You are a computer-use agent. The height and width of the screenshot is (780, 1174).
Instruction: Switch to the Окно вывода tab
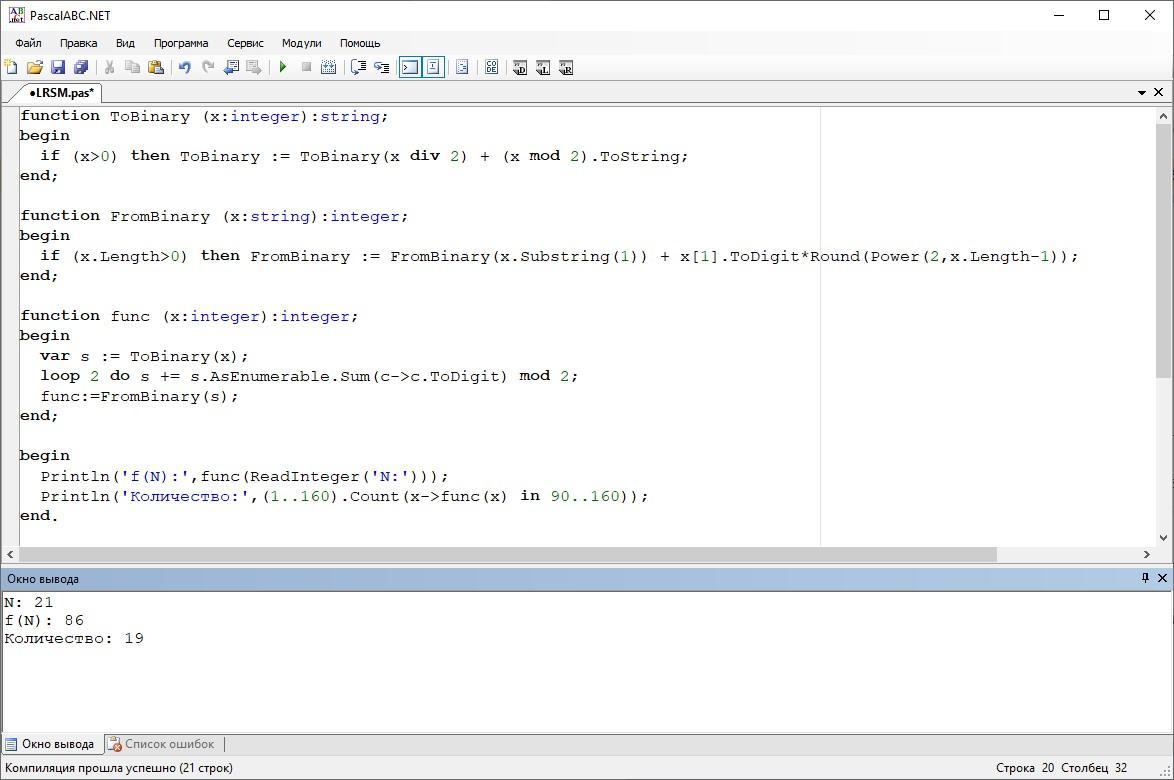tap(51, 744)
